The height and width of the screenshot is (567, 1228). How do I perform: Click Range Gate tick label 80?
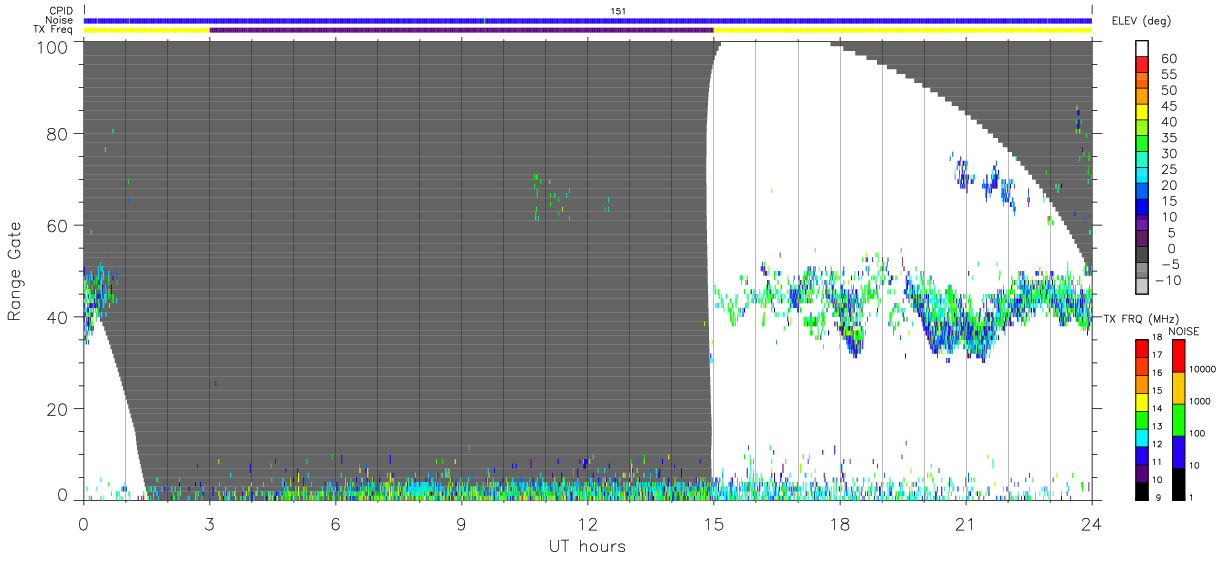[58, 133]
